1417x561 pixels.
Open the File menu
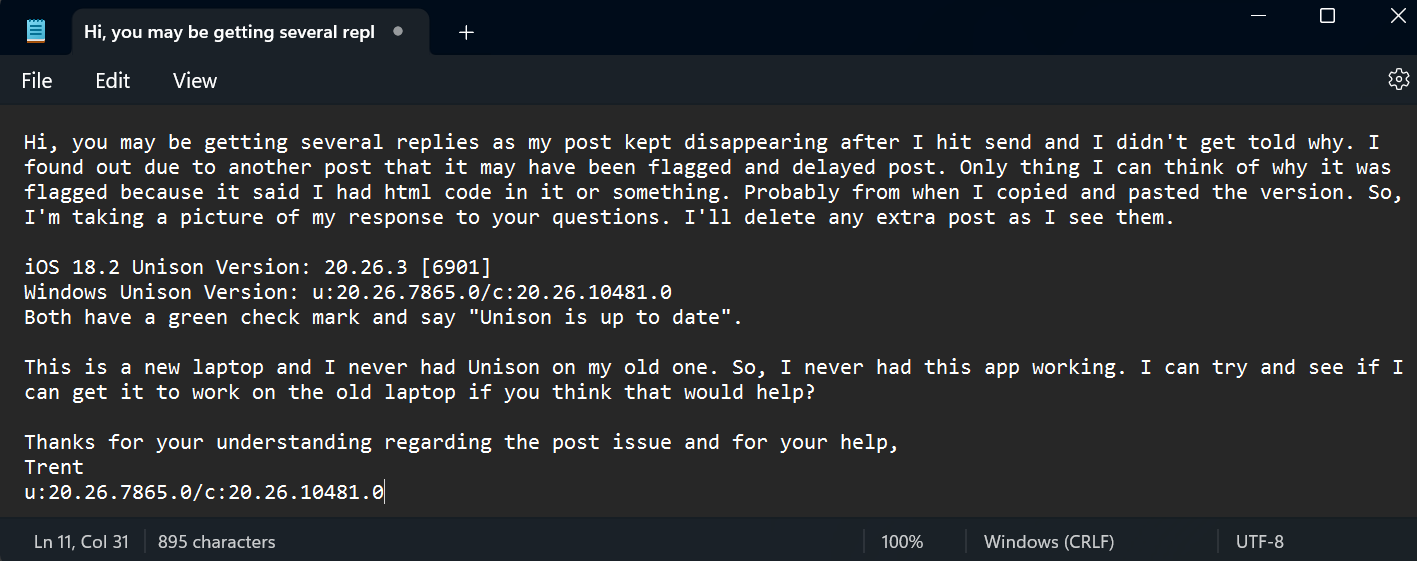tap(37, 81)
